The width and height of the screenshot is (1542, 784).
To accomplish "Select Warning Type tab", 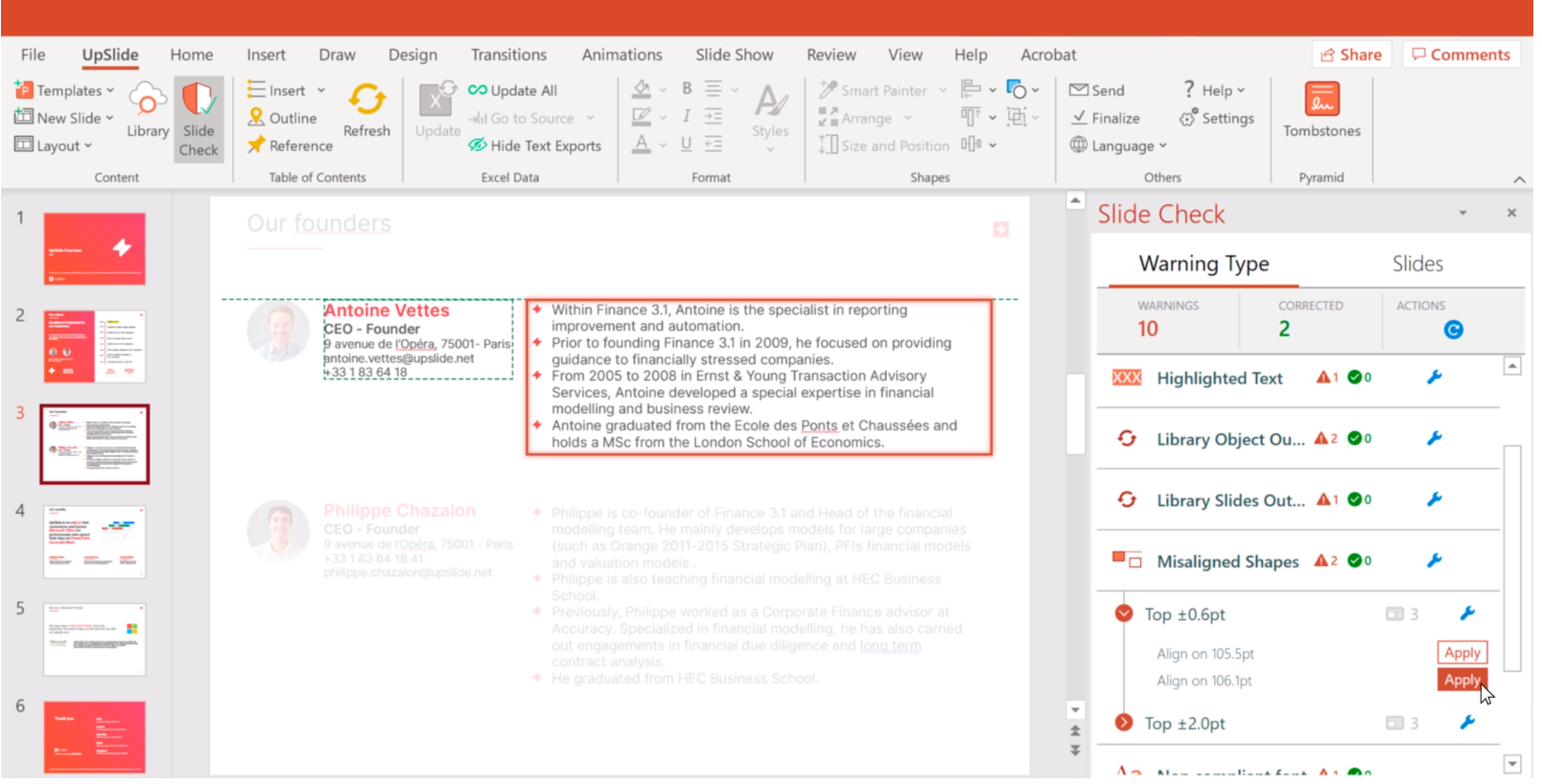I will tap(1203, 264).
